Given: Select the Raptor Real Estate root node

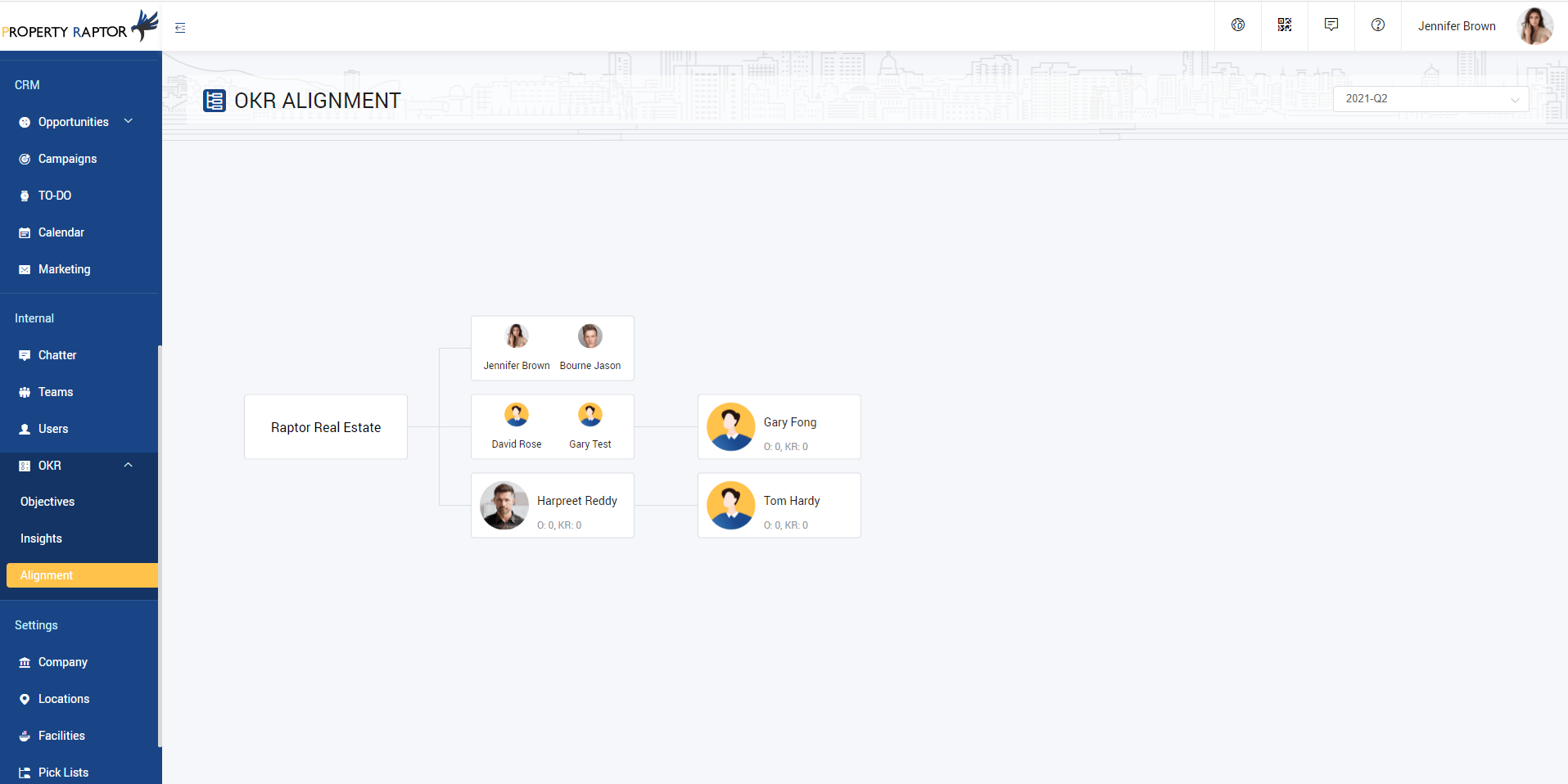Looking at the screenshot, I should click(x=326, y=427).
